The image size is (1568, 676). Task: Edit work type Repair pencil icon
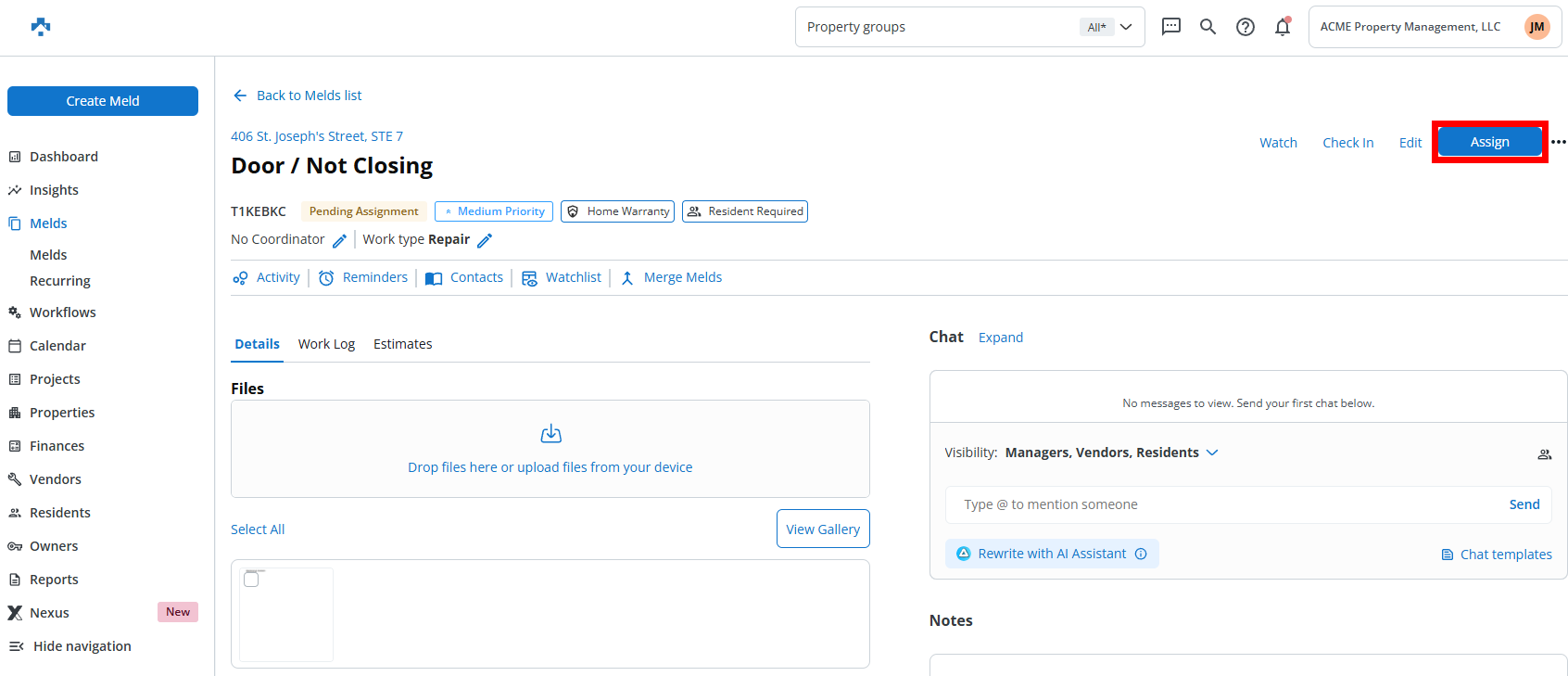tap(485, 241)
